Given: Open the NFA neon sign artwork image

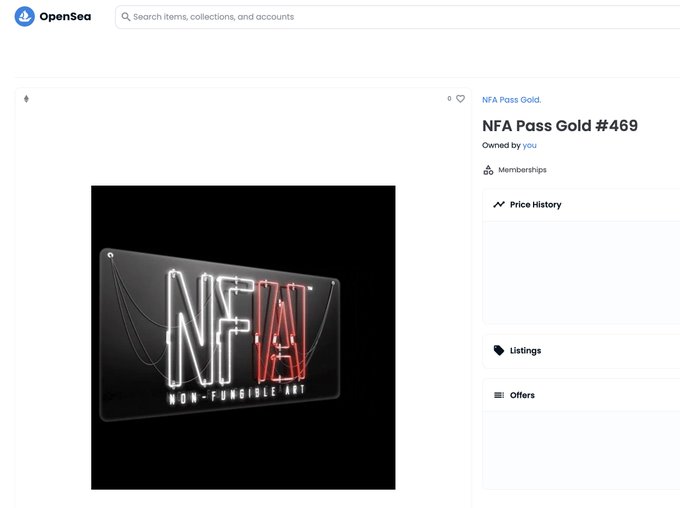Looking at the screenshot, I should pos(243,338).
